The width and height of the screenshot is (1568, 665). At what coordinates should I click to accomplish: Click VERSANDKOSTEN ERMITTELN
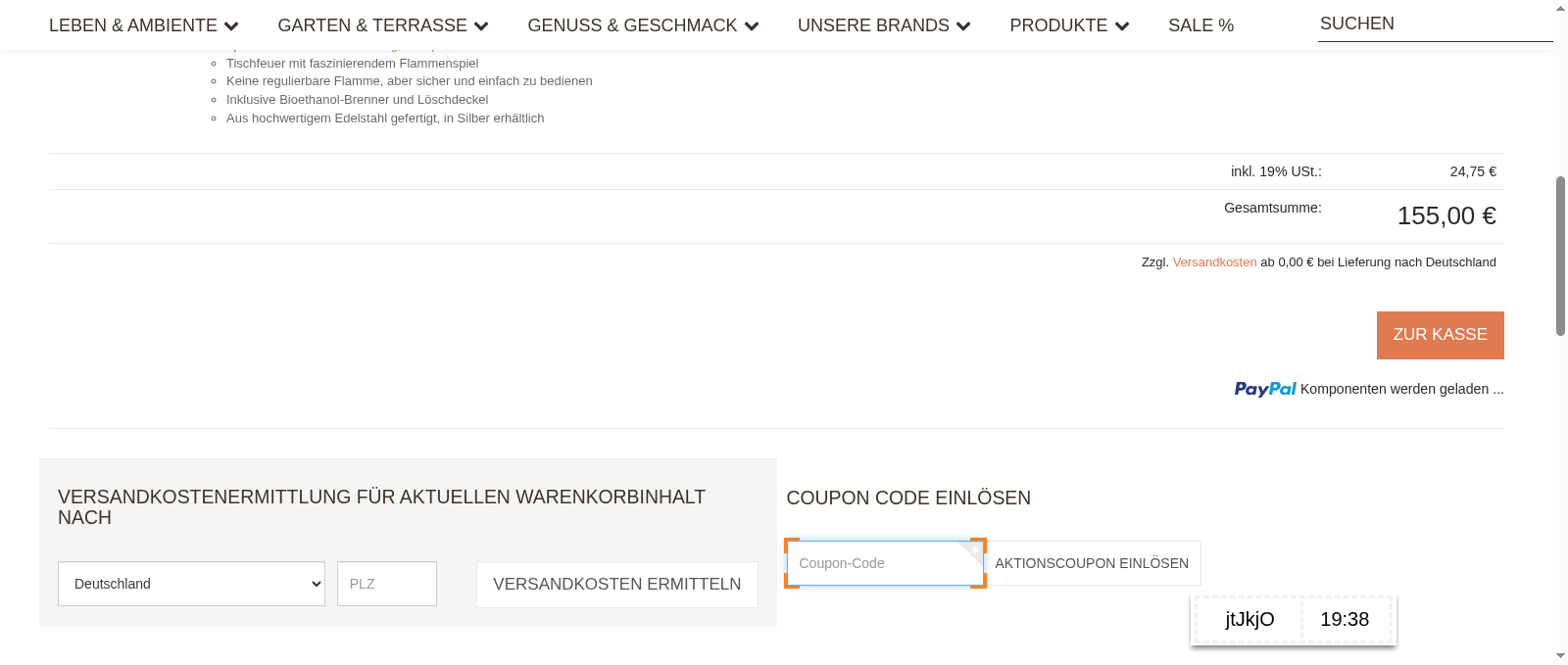[616, 584]
